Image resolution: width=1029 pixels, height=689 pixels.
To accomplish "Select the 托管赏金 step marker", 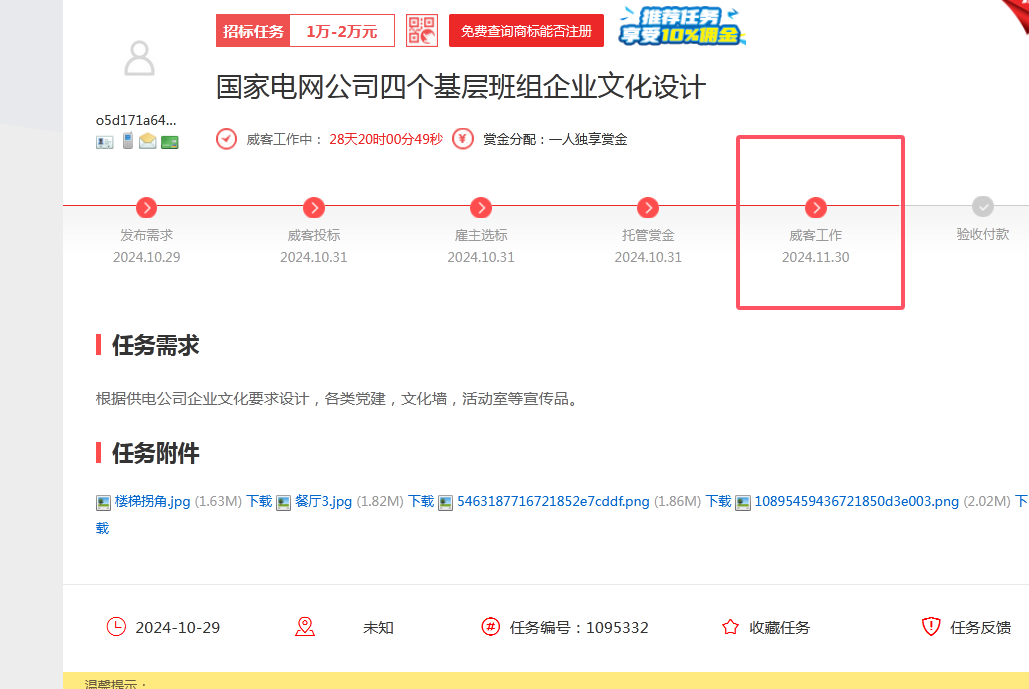I will [648, 207].
